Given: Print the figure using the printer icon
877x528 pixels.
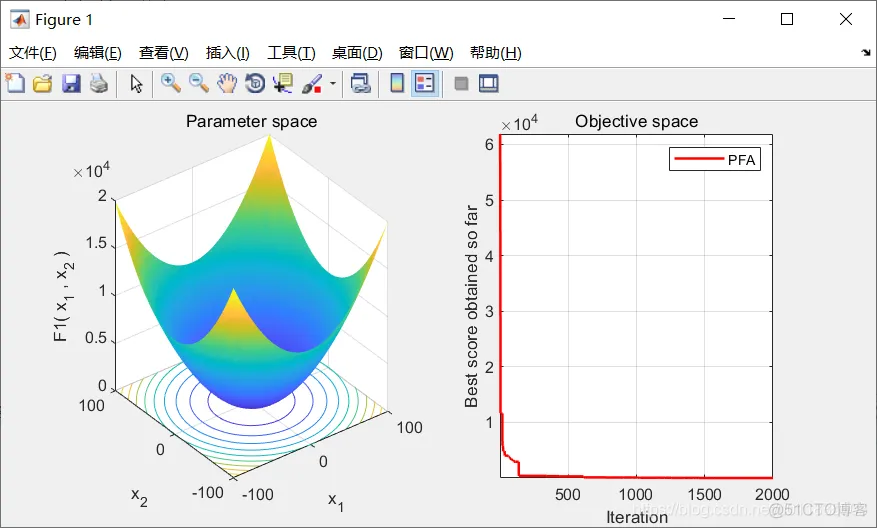Looking at the screenshot, I should [99, 83].
